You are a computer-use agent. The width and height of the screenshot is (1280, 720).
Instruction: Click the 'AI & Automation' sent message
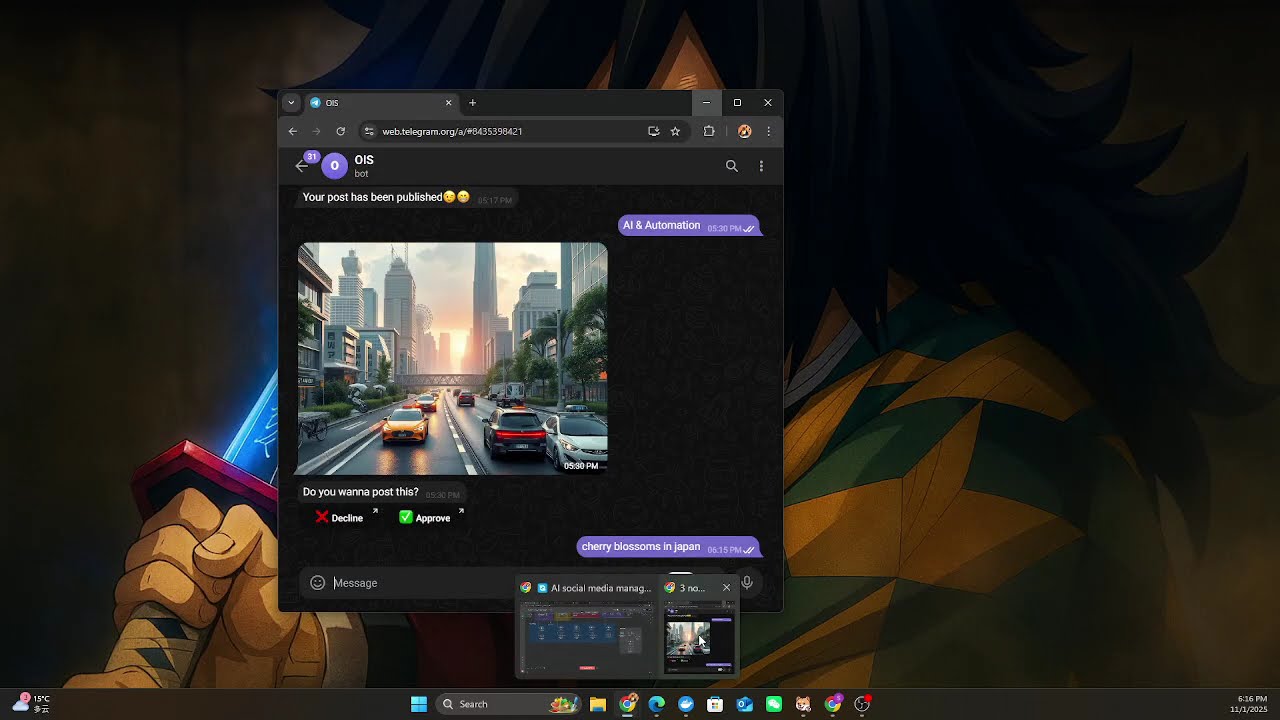[688, 226]
